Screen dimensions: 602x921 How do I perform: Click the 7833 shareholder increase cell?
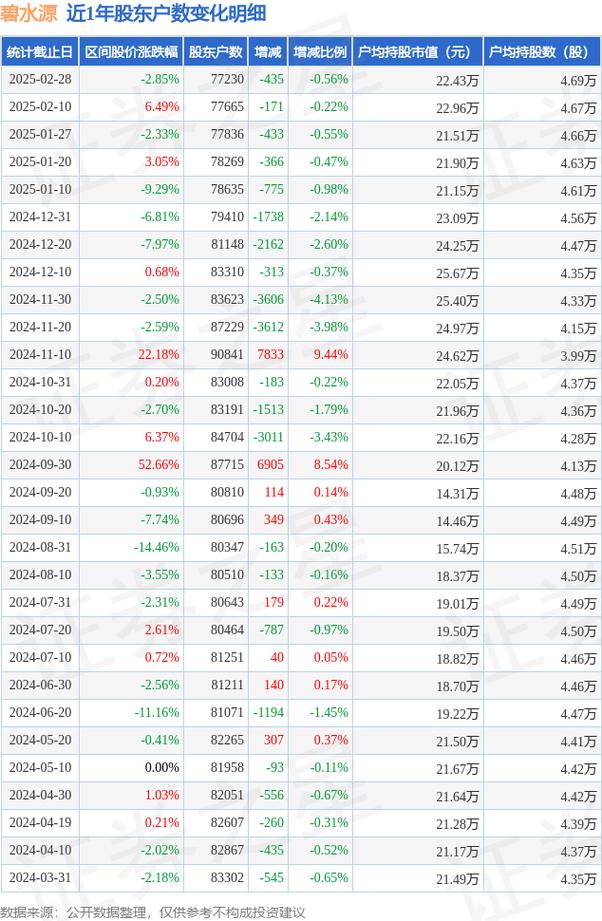(x=271, y=354)
